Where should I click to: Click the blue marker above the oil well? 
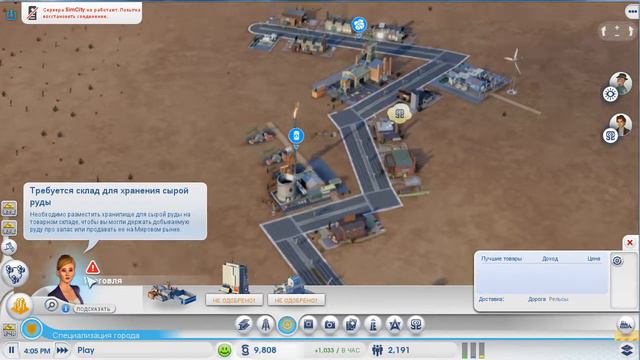[296, 136]
